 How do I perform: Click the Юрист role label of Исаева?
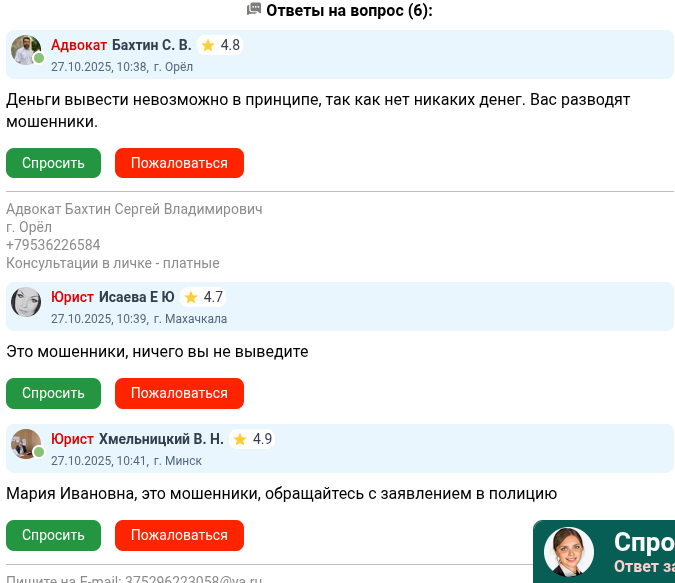point(72,297)
